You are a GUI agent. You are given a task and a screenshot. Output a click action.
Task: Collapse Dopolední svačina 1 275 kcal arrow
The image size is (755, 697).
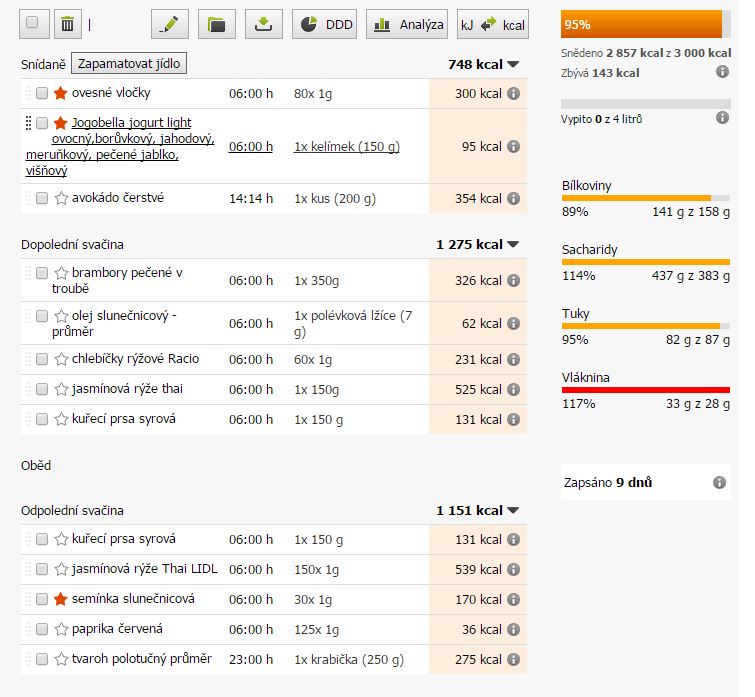(x=513, y=244)
